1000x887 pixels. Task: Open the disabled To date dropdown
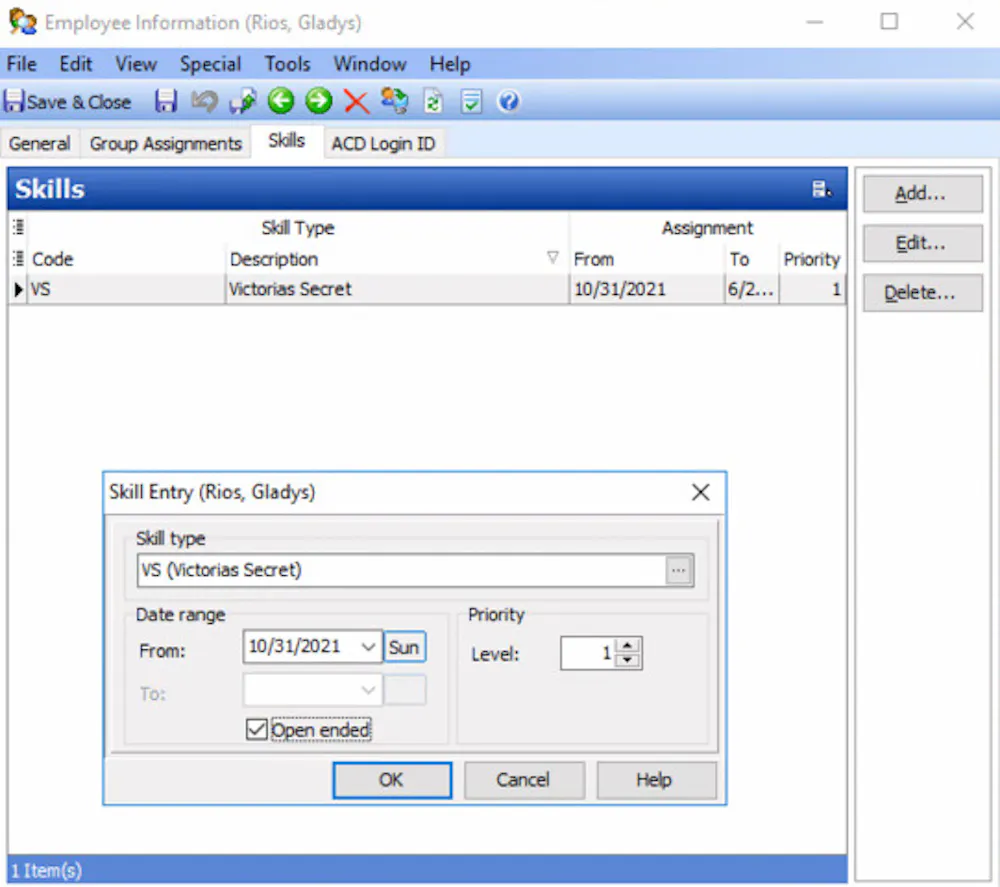368,690
